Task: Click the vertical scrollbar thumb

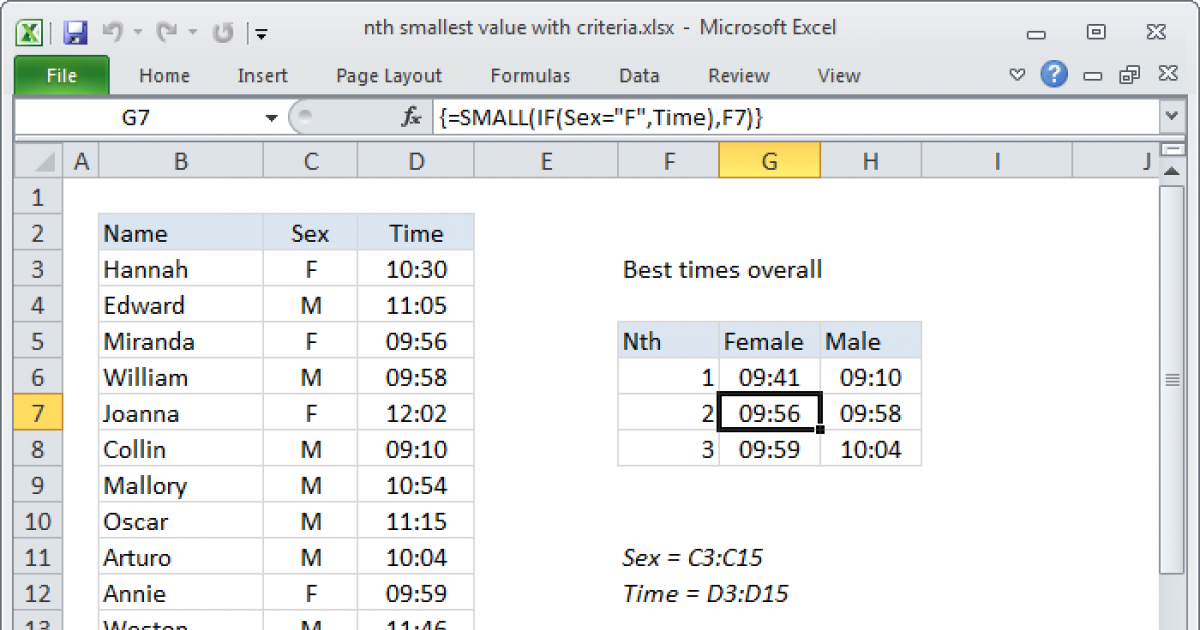Action: [1172, 380]
